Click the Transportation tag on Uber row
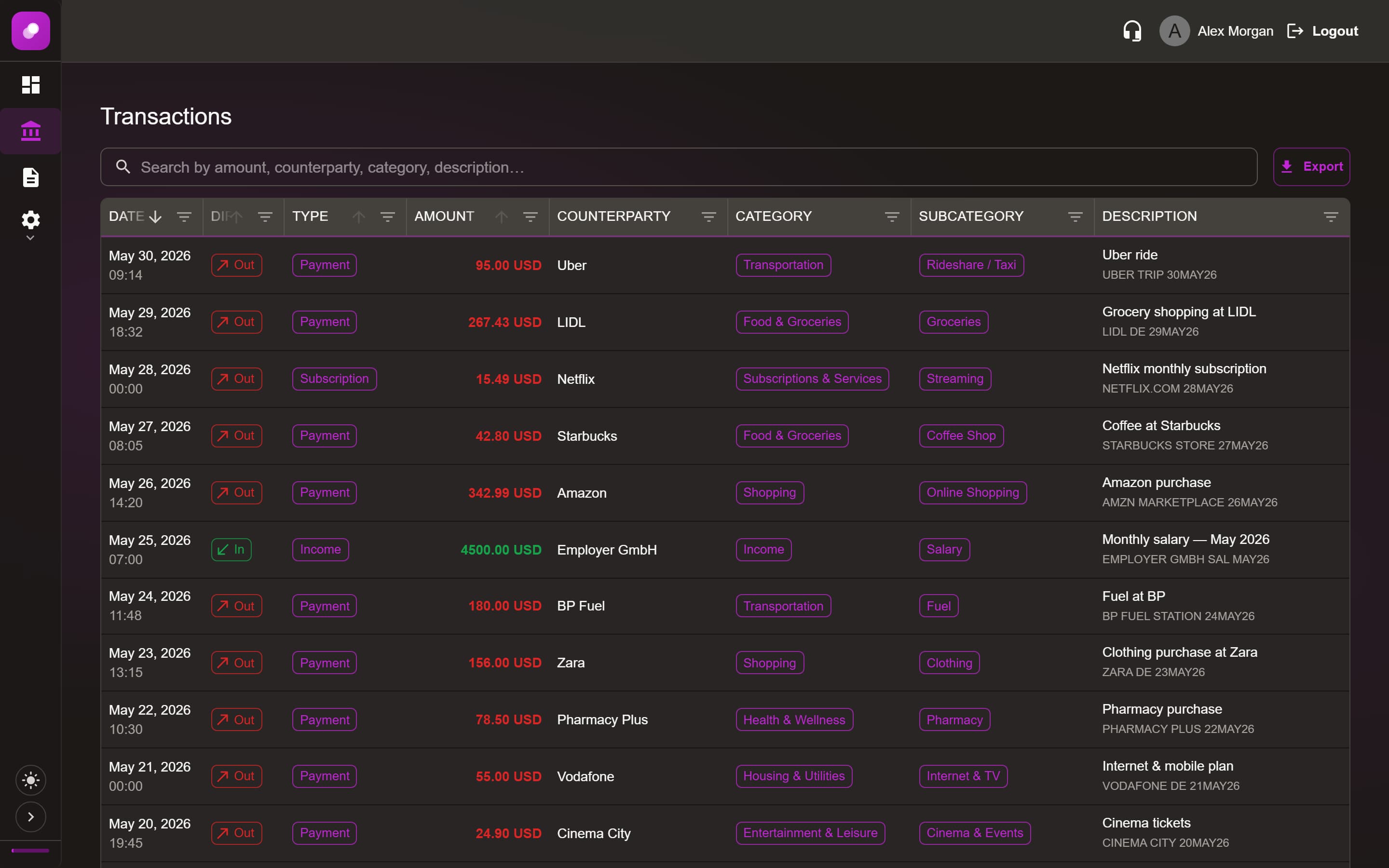This screenshot has width=1389, height=868. click(783, 265)
